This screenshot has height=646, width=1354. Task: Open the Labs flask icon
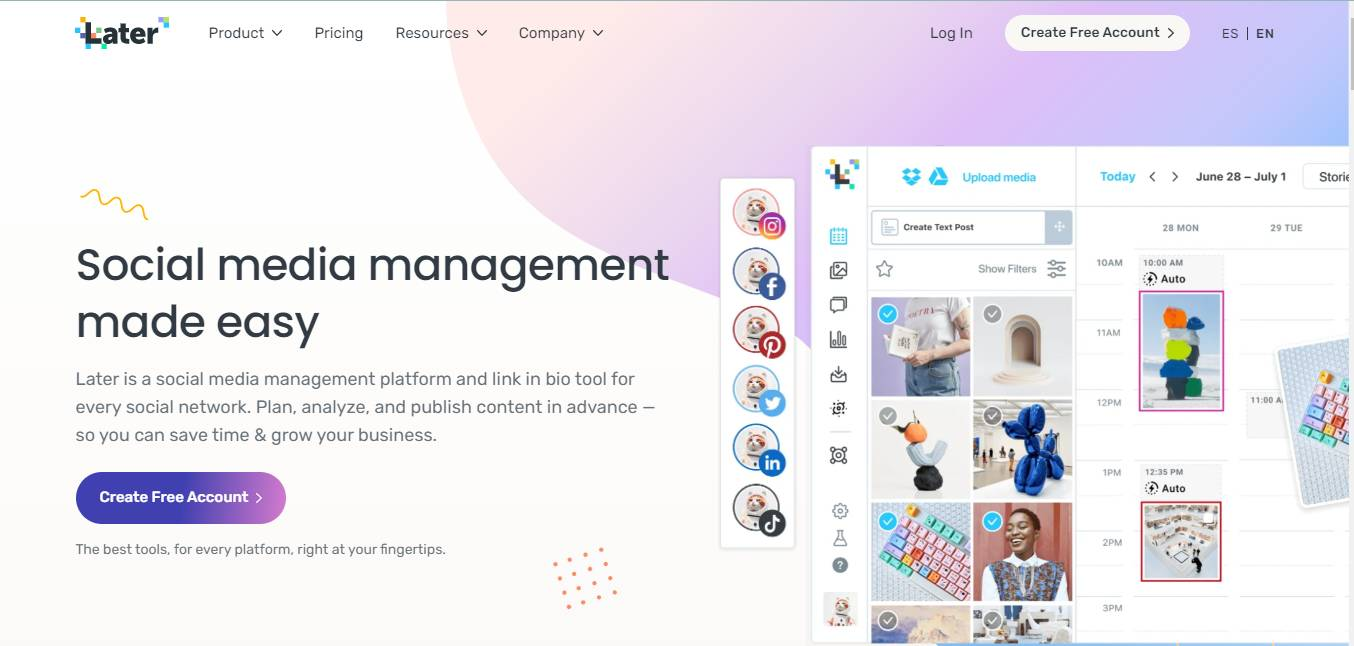(x=840, y=538)
